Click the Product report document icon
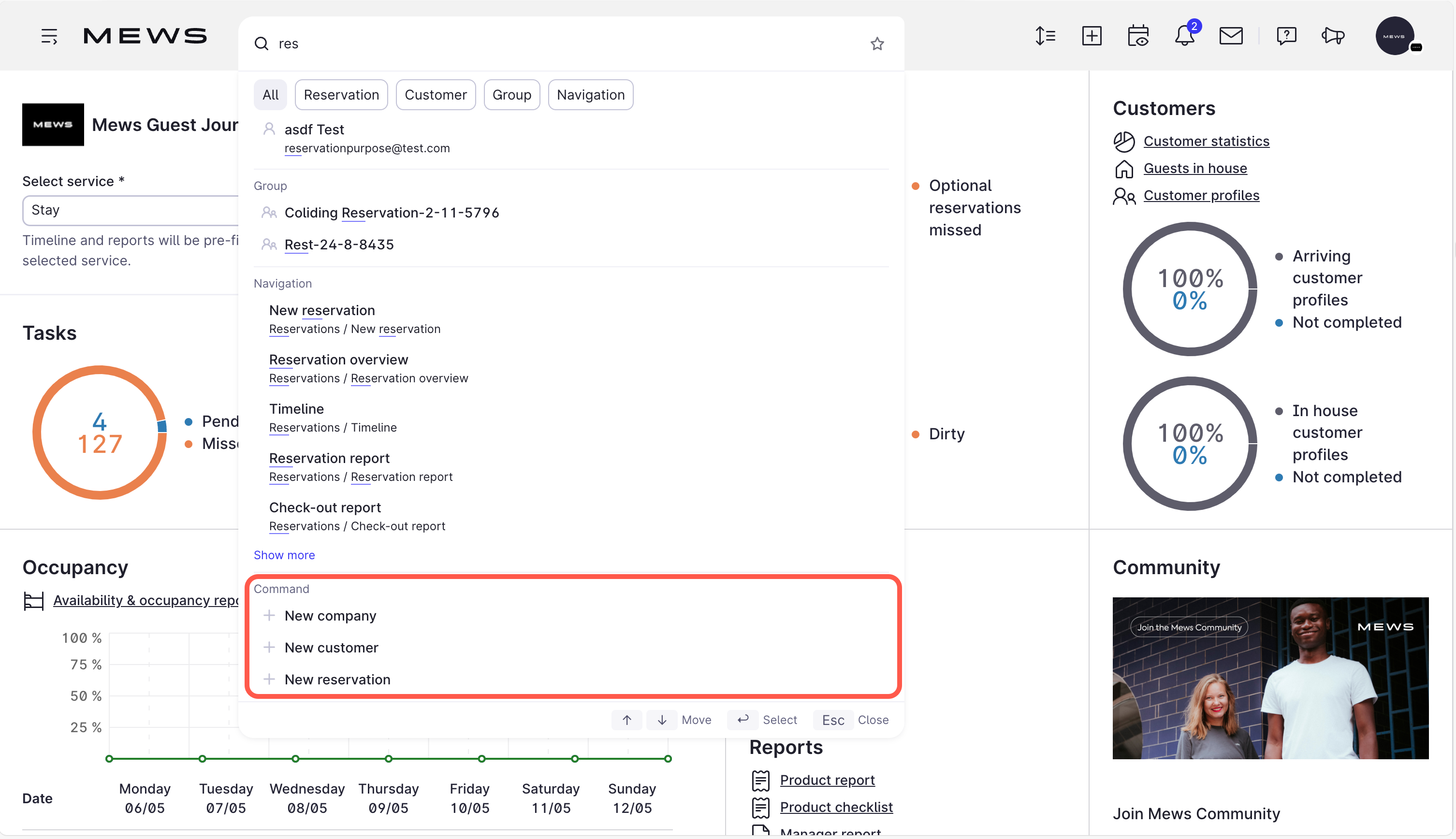The height and width of the screenshot is (839, 1456). (x=760, y=781)
